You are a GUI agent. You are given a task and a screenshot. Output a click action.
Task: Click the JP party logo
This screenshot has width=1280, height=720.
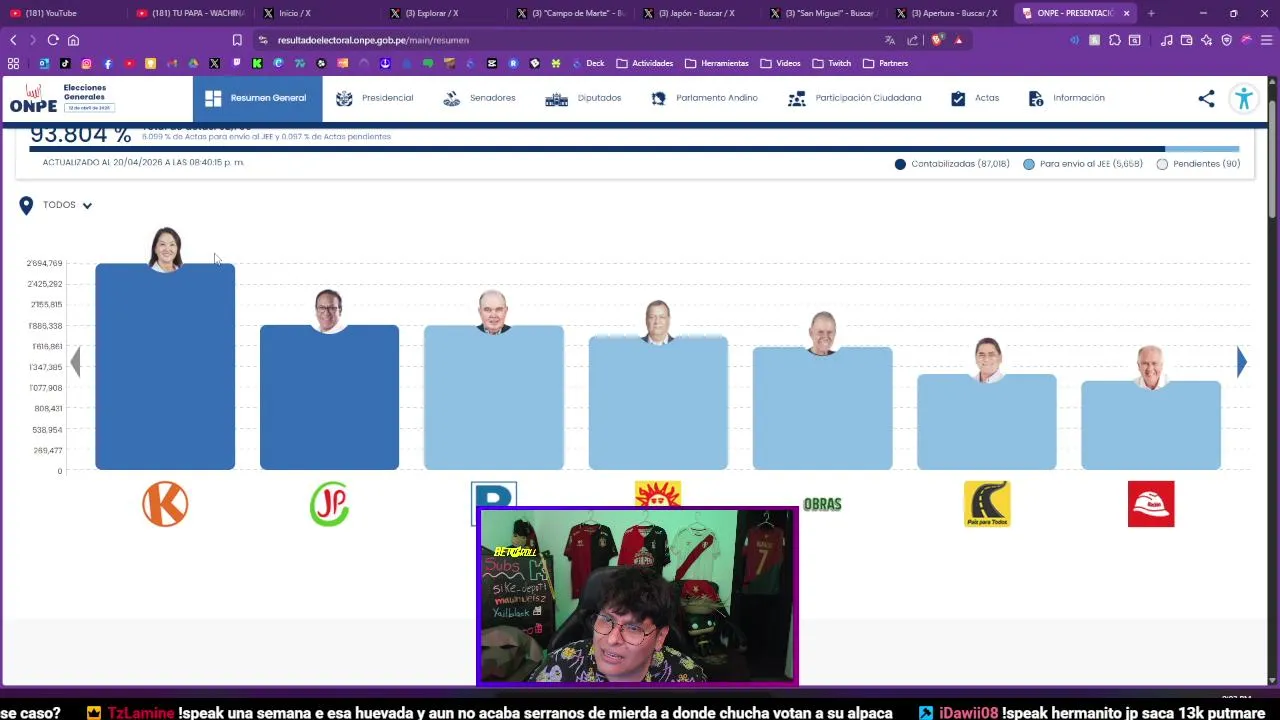(329, 504)
